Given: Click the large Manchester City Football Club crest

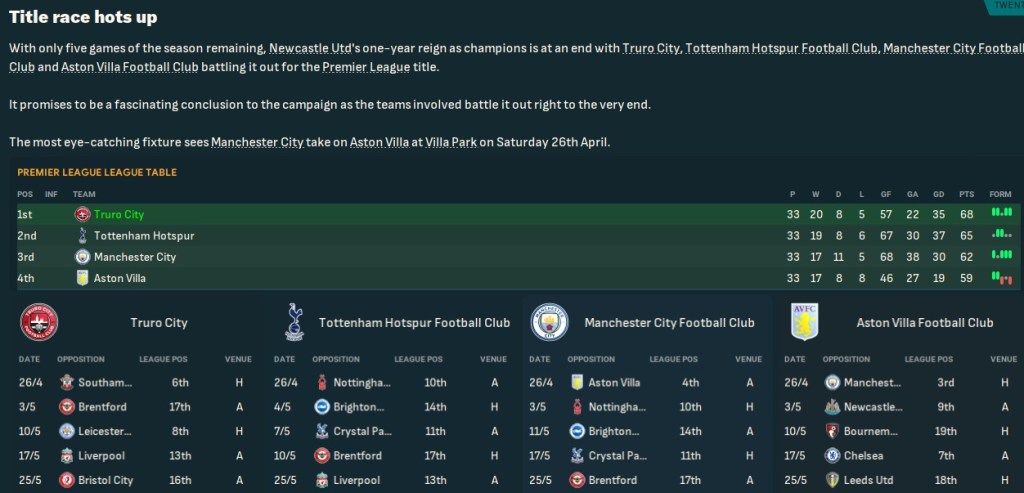Looking at the screenshot, I should point(549,322).
